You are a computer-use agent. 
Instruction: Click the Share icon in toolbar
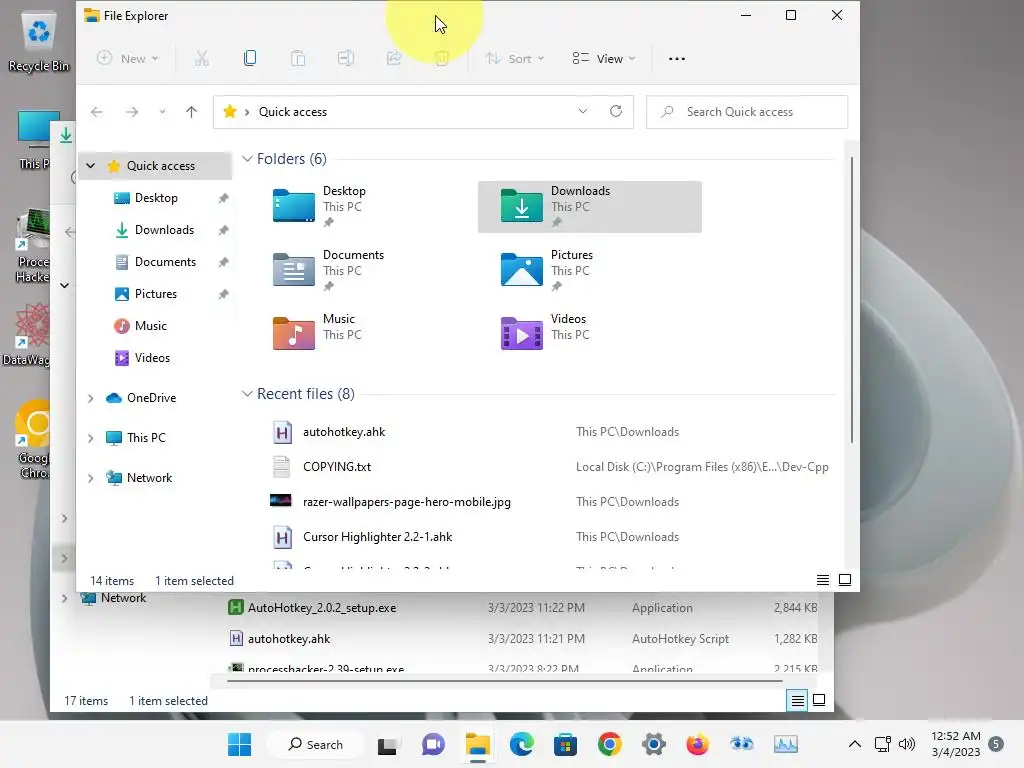click(x=394, y=59)
